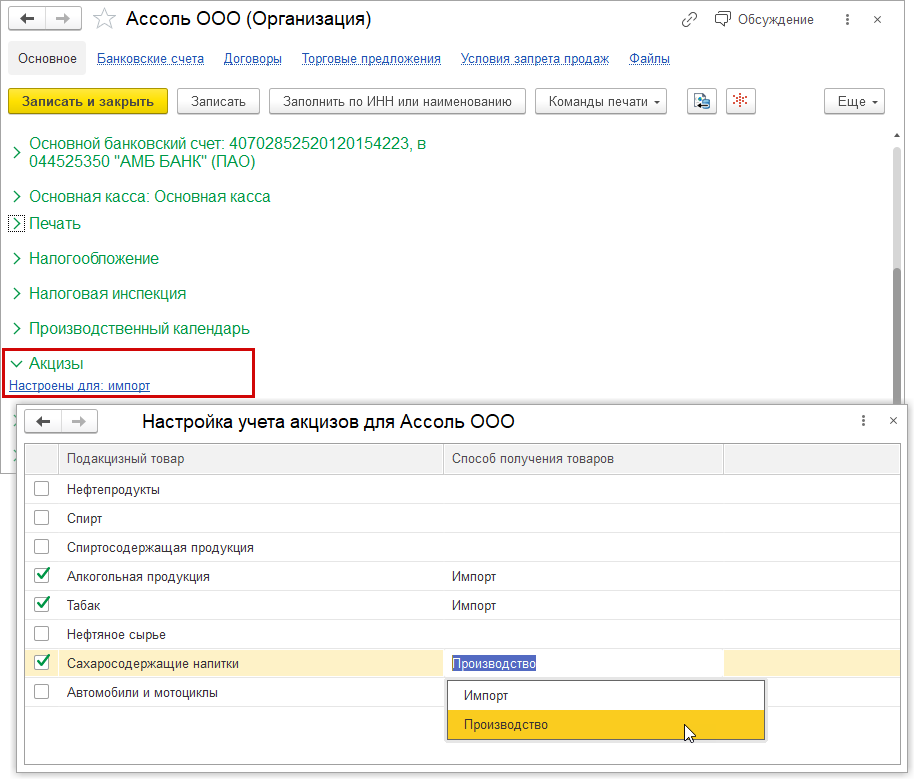Click the document exchange icon in toolbar
Image resolution: width=915 pixels, height=780 pixels.
click(702, 101)
